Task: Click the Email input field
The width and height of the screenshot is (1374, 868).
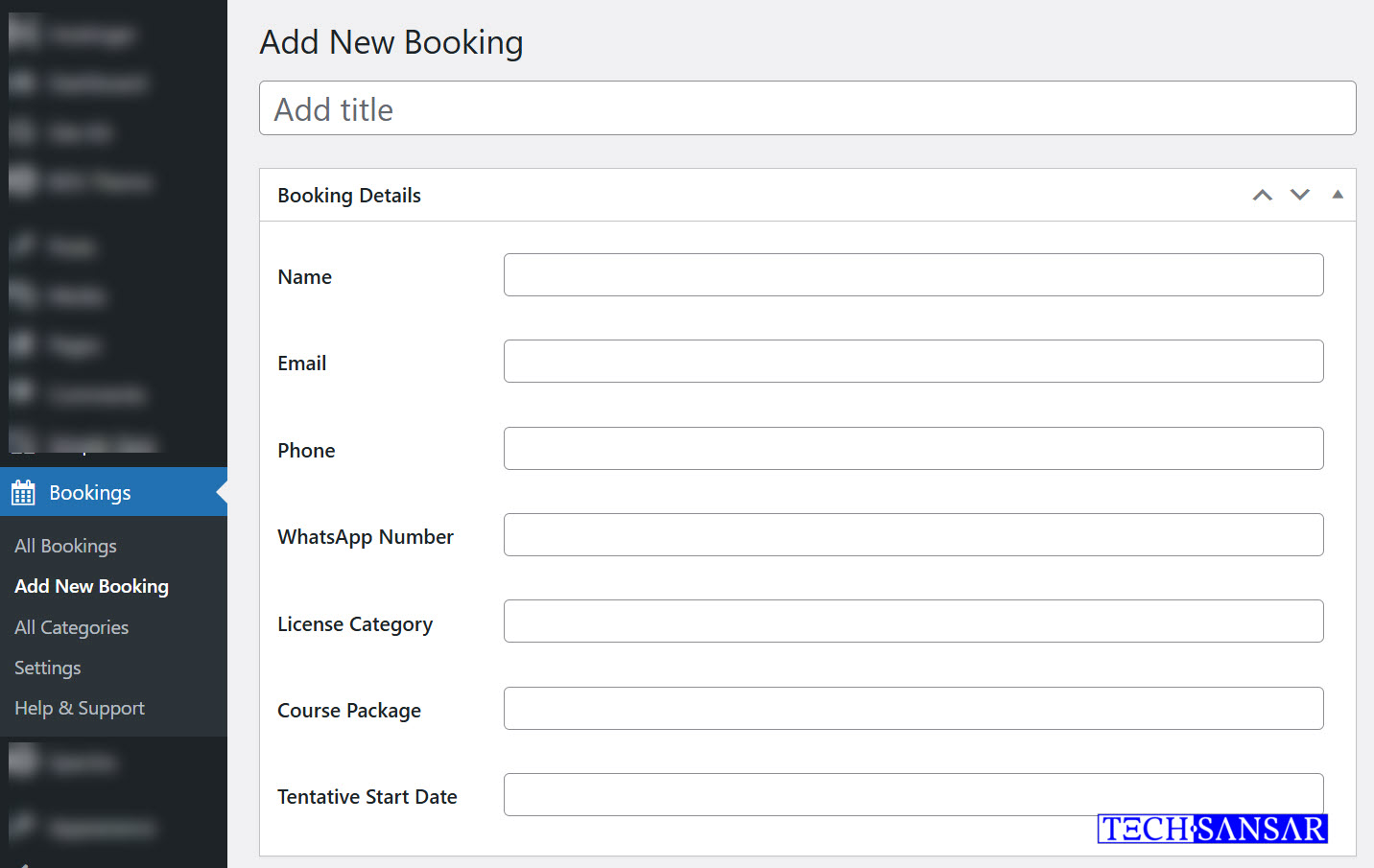Action: click(912, 362)
